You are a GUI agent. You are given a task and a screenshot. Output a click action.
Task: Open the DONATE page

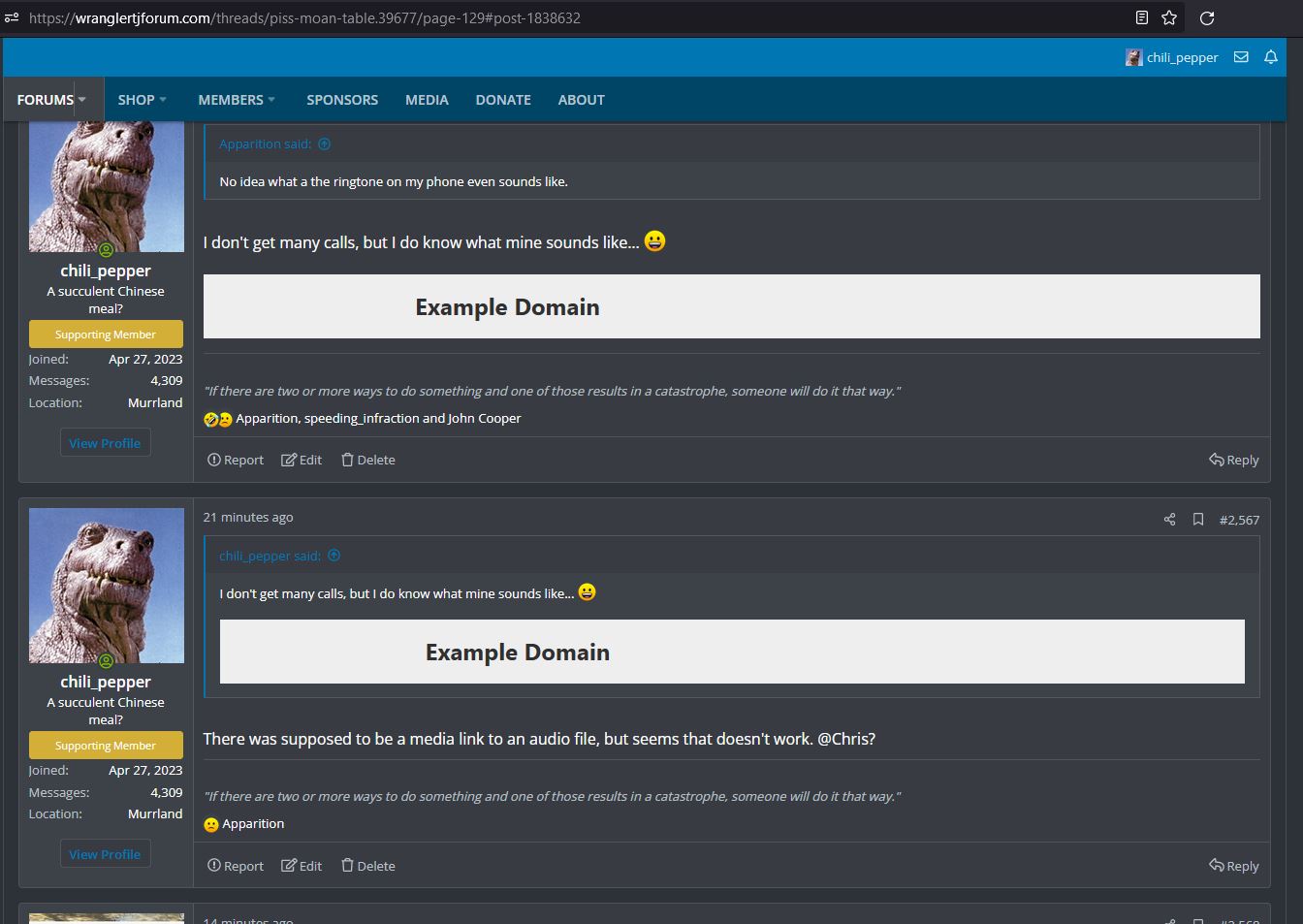(x=503, y=100)
